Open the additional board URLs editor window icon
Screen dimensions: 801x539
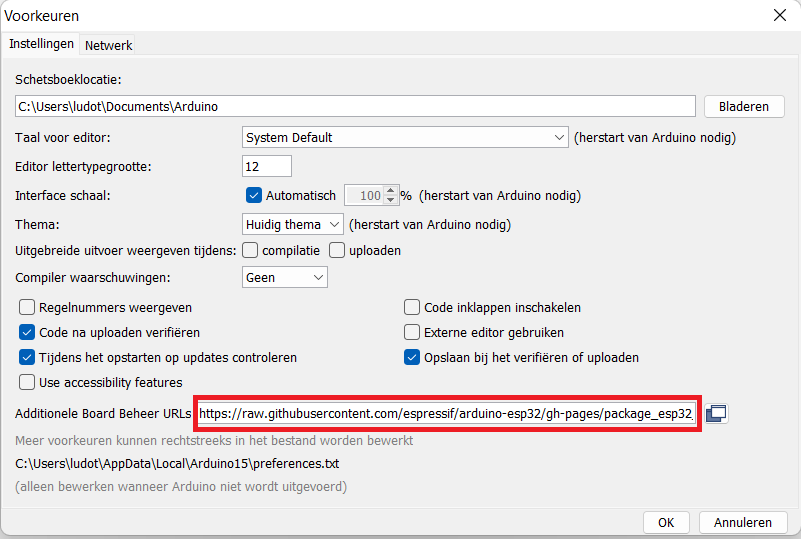coord(716,413)
